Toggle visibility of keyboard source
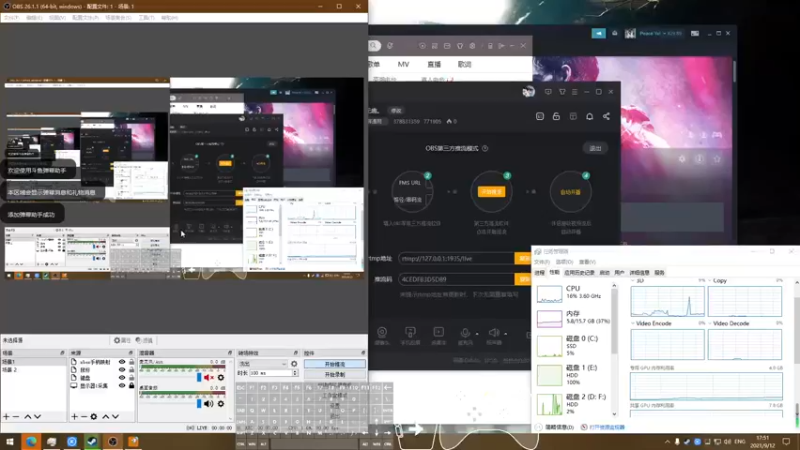 point(122,378)
